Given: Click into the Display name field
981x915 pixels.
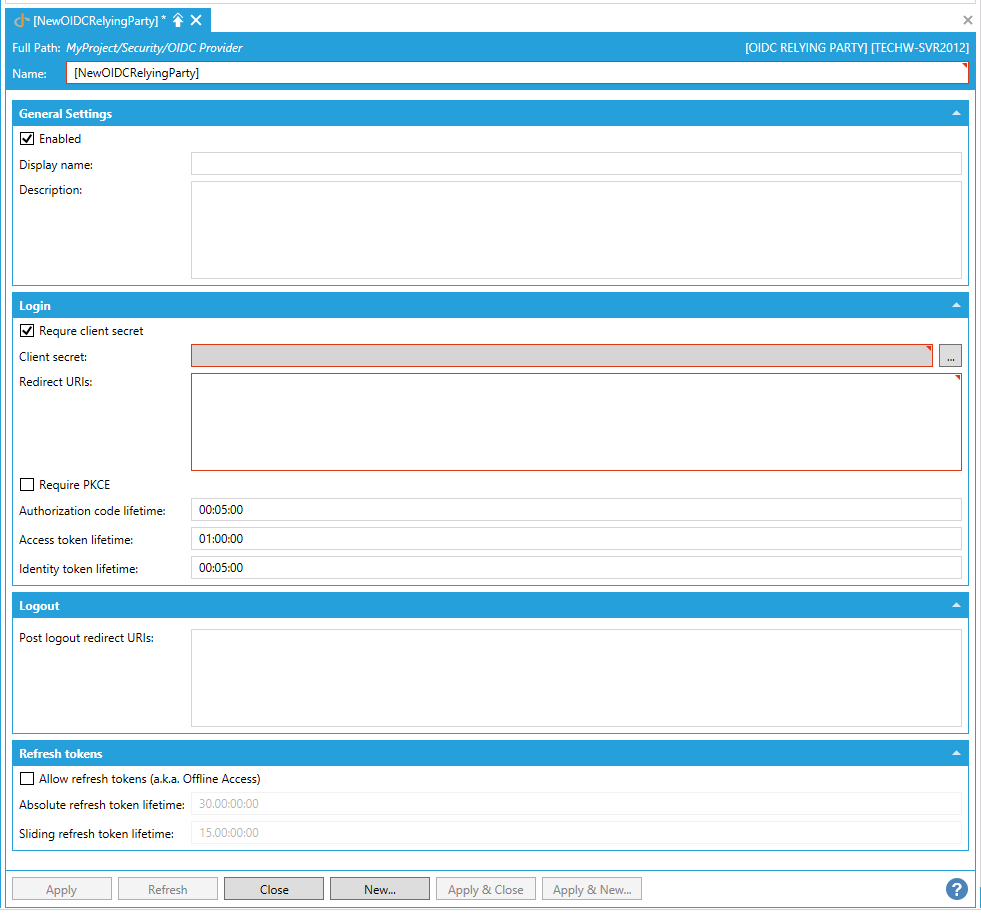Looking at the screenshot, I should 576,164.
